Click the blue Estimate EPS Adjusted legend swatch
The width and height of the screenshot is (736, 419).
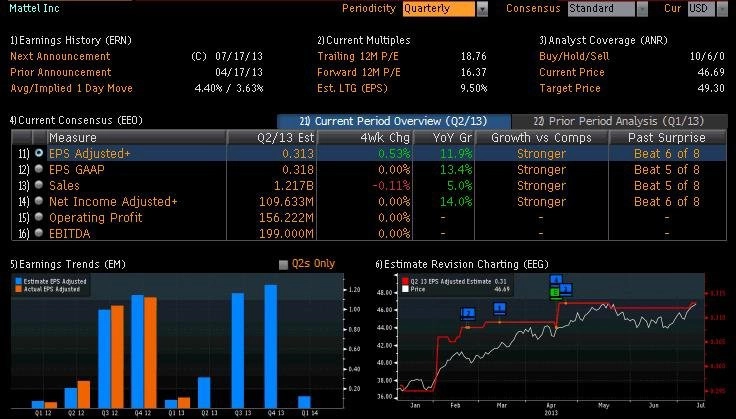tap(19, 282)
